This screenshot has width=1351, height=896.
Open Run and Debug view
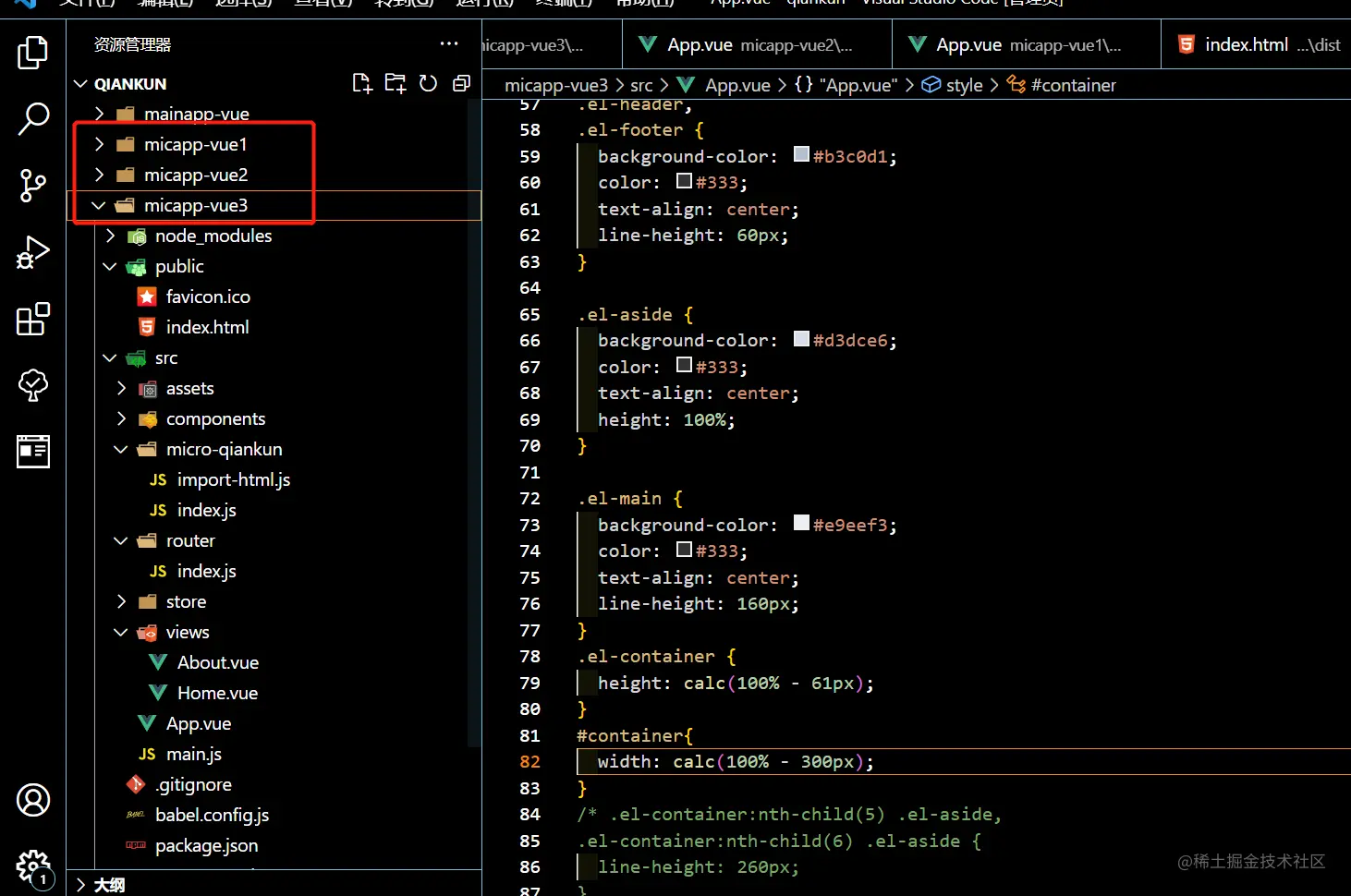coord(33,252)
